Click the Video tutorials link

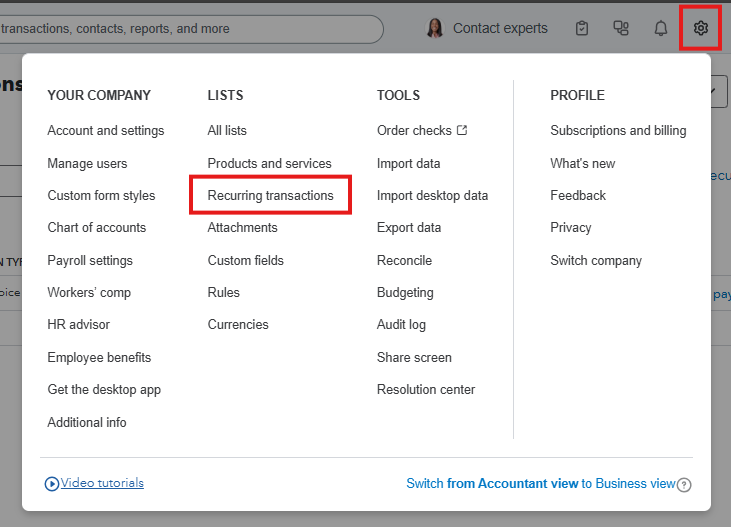[x=102, y=483]
